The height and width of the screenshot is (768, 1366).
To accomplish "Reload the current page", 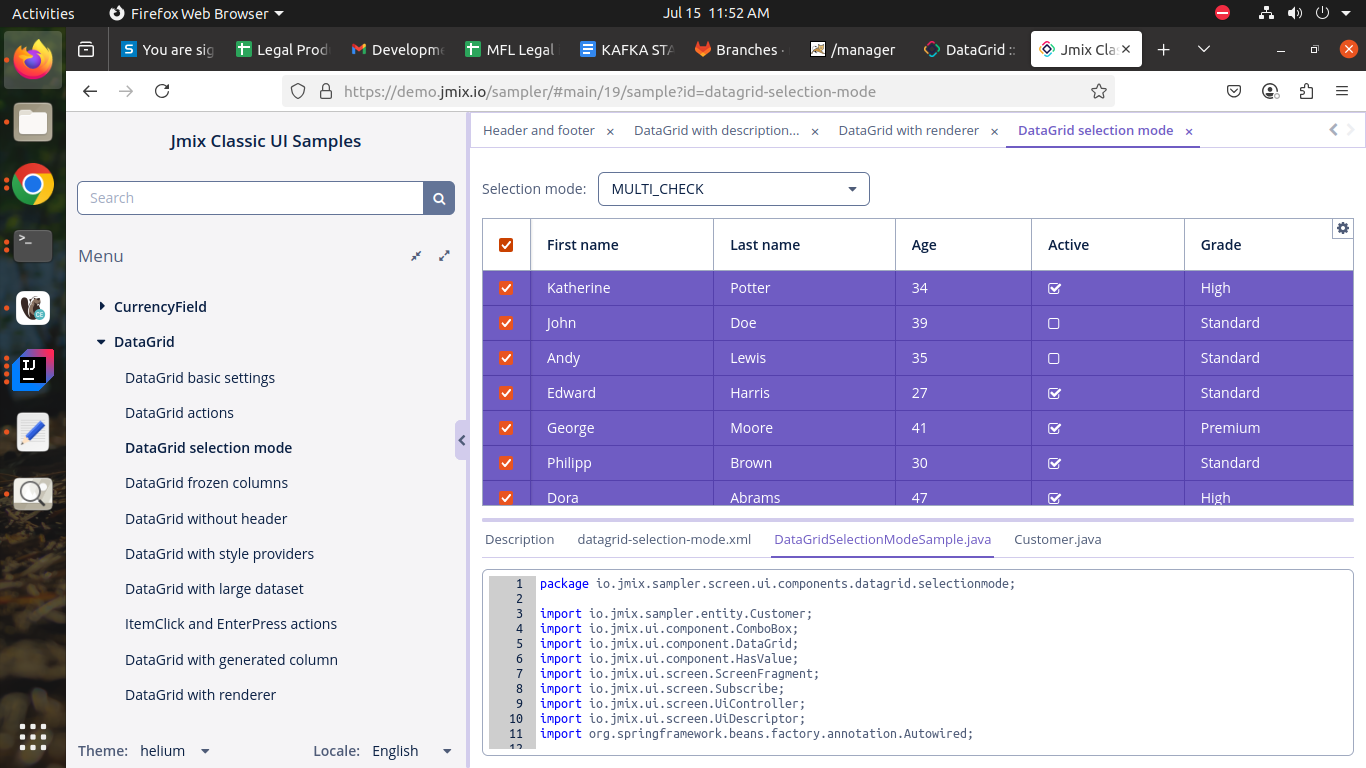I will [162, 91].
